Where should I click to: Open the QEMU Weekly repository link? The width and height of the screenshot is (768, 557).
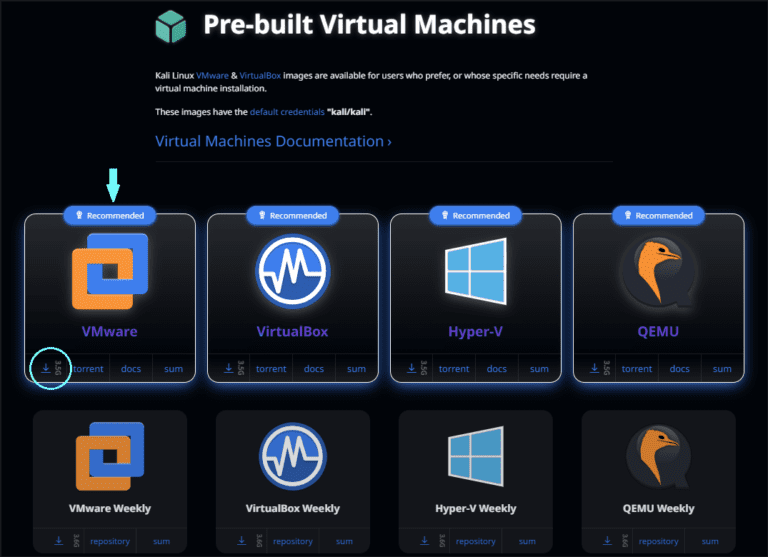pos(658,541)
